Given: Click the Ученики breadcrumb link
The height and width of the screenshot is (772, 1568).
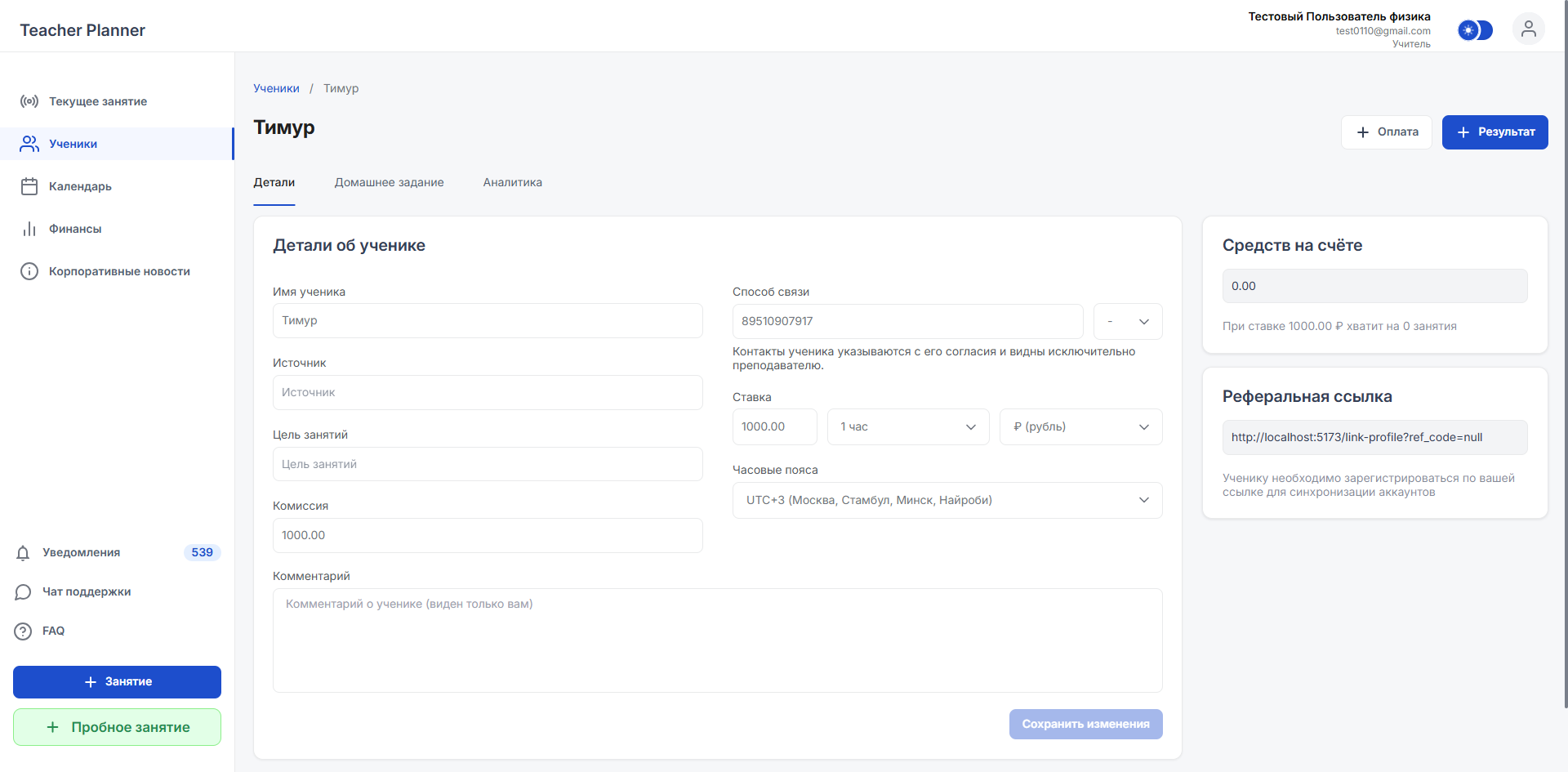Looking at the screenshot, I should (276, 88).
